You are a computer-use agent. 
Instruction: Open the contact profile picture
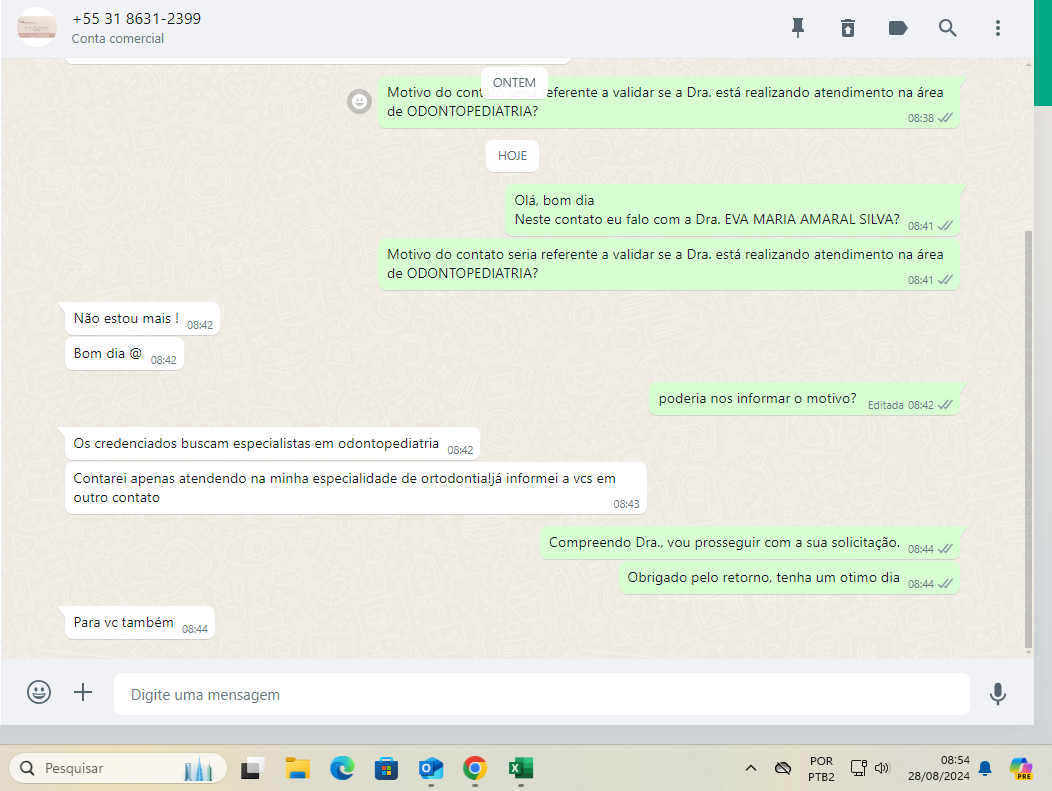tap(37, 28)
